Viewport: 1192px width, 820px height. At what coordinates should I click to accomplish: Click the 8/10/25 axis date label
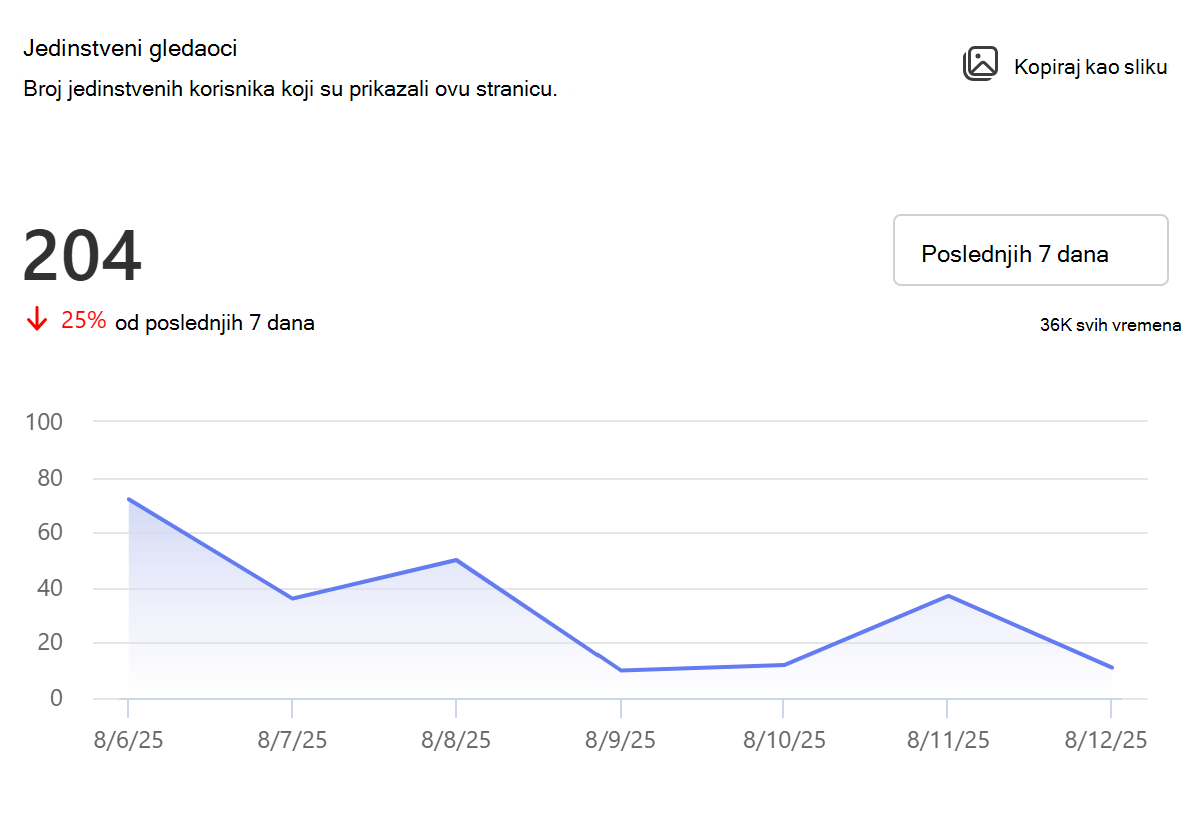click(784, 740)
